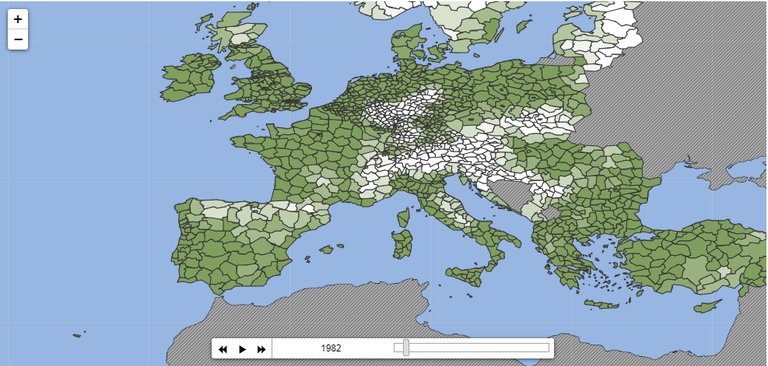Step back with the rewind button
The height and width of the screenshot is (366, 768).
coord(223,349)
